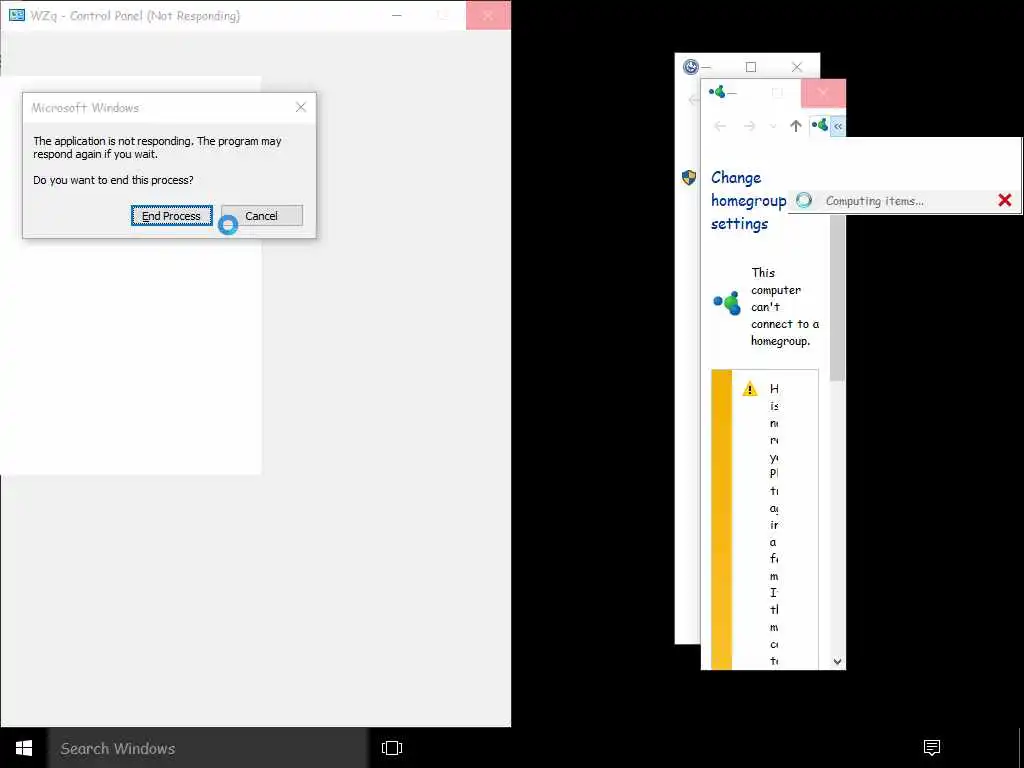Click the HomeGroup address bar icon
Viewport: 1024px width, 768px height.
pos(820,125)
